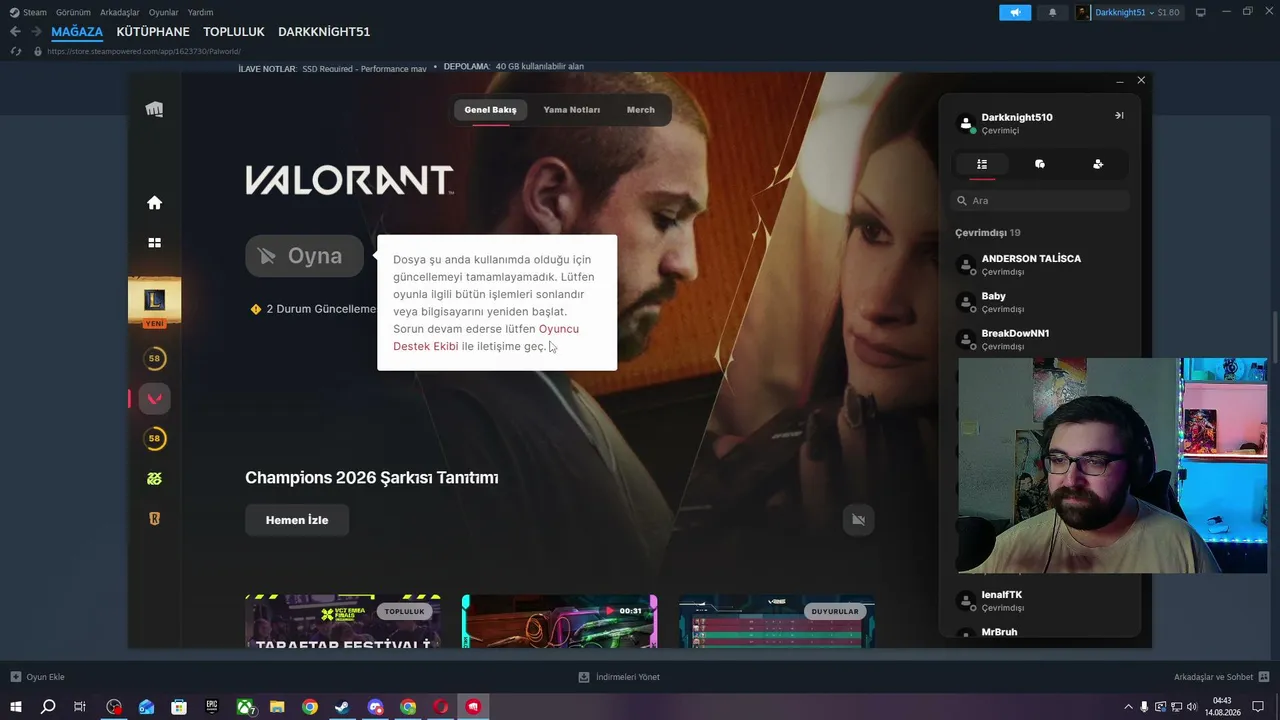Open the Oyunlar menu

163,12
